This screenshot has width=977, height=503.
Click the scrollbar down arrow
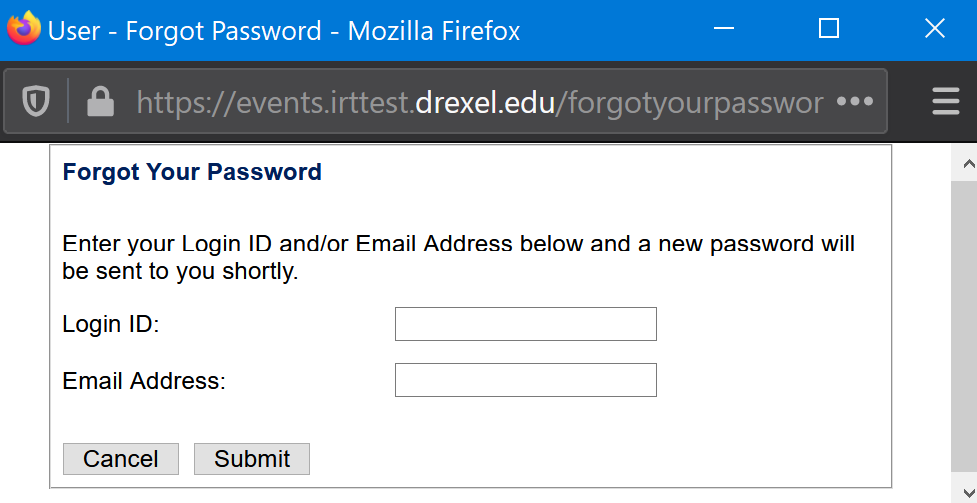click(x=969, y=492)
